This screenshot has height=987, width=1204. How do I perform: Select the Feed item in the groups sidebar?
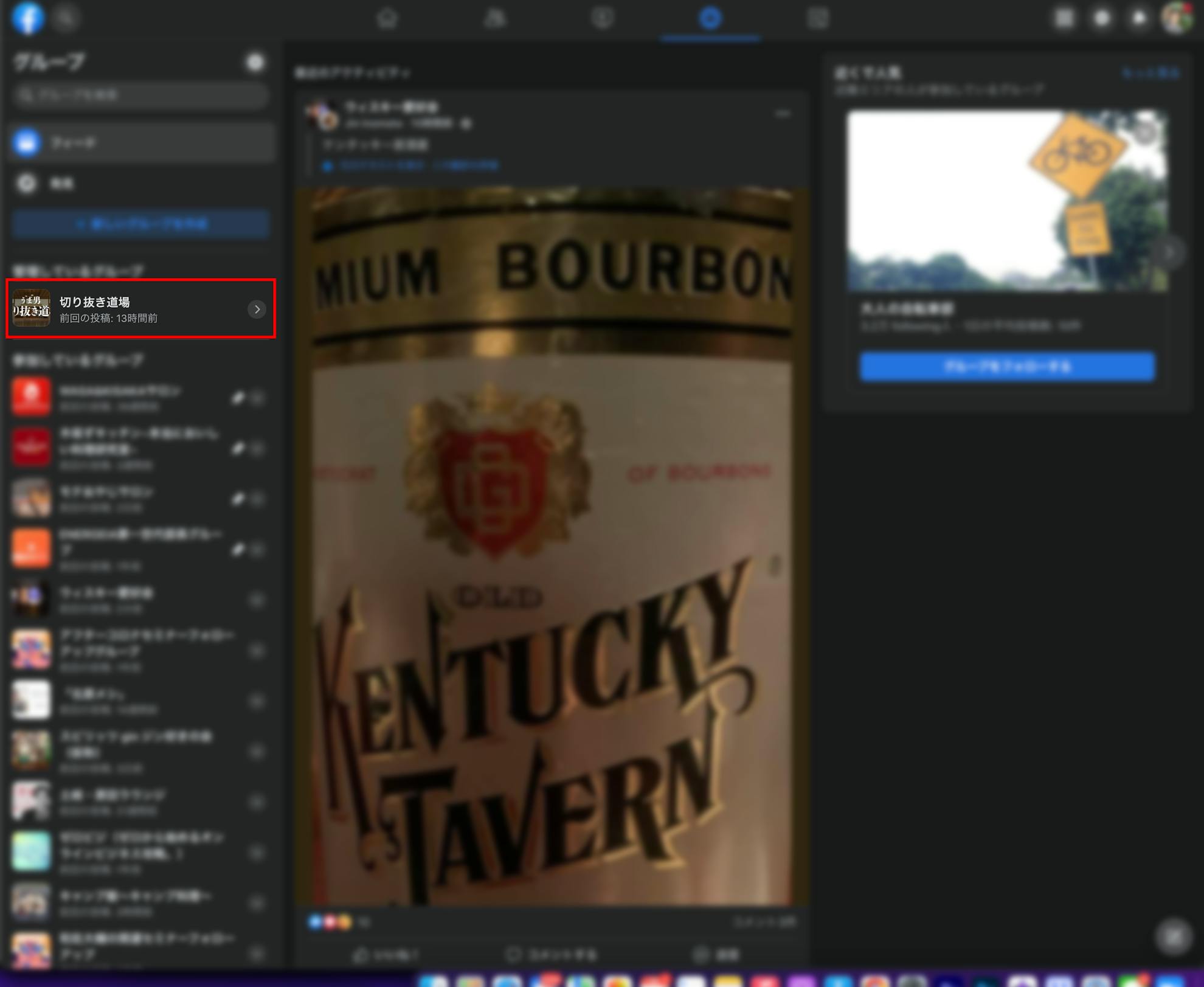(140, 142)
